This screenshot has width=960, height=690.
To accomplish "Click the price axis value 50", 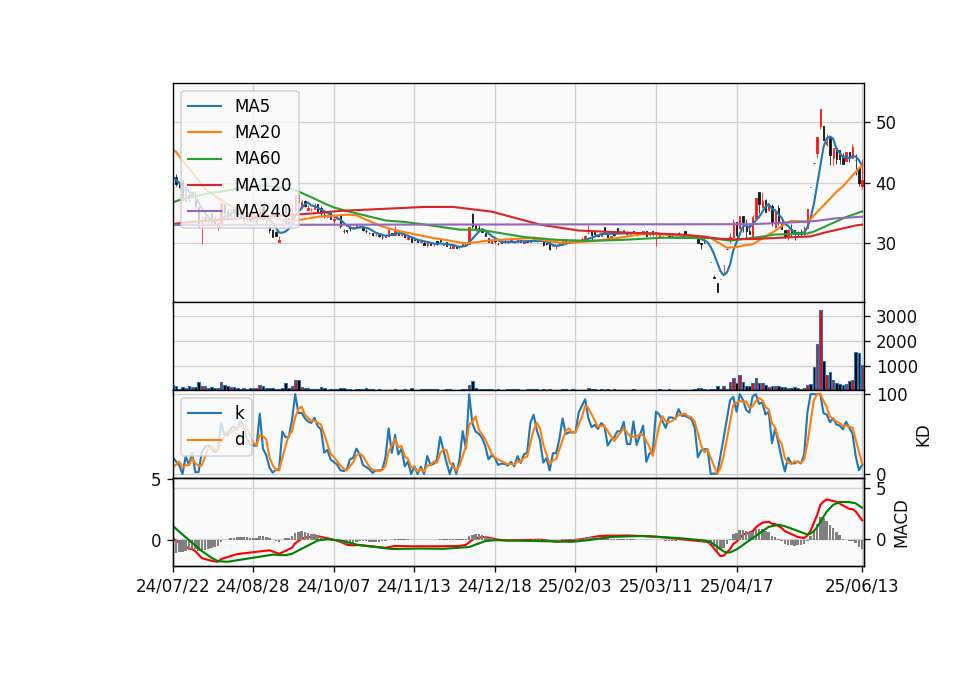I will click(x=885, y=123).
